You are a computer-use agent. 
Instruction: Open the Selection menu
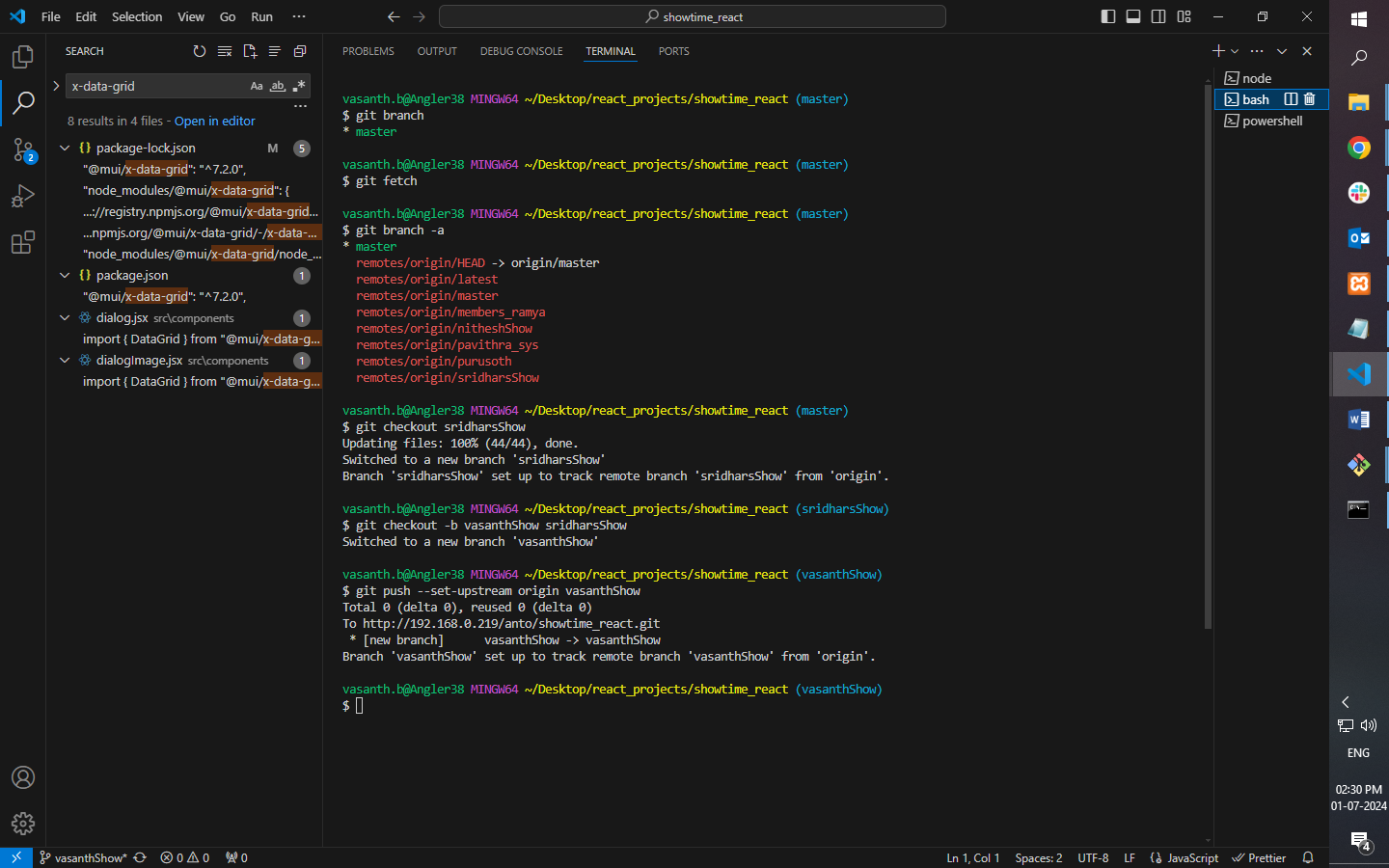tap(137, 16)
